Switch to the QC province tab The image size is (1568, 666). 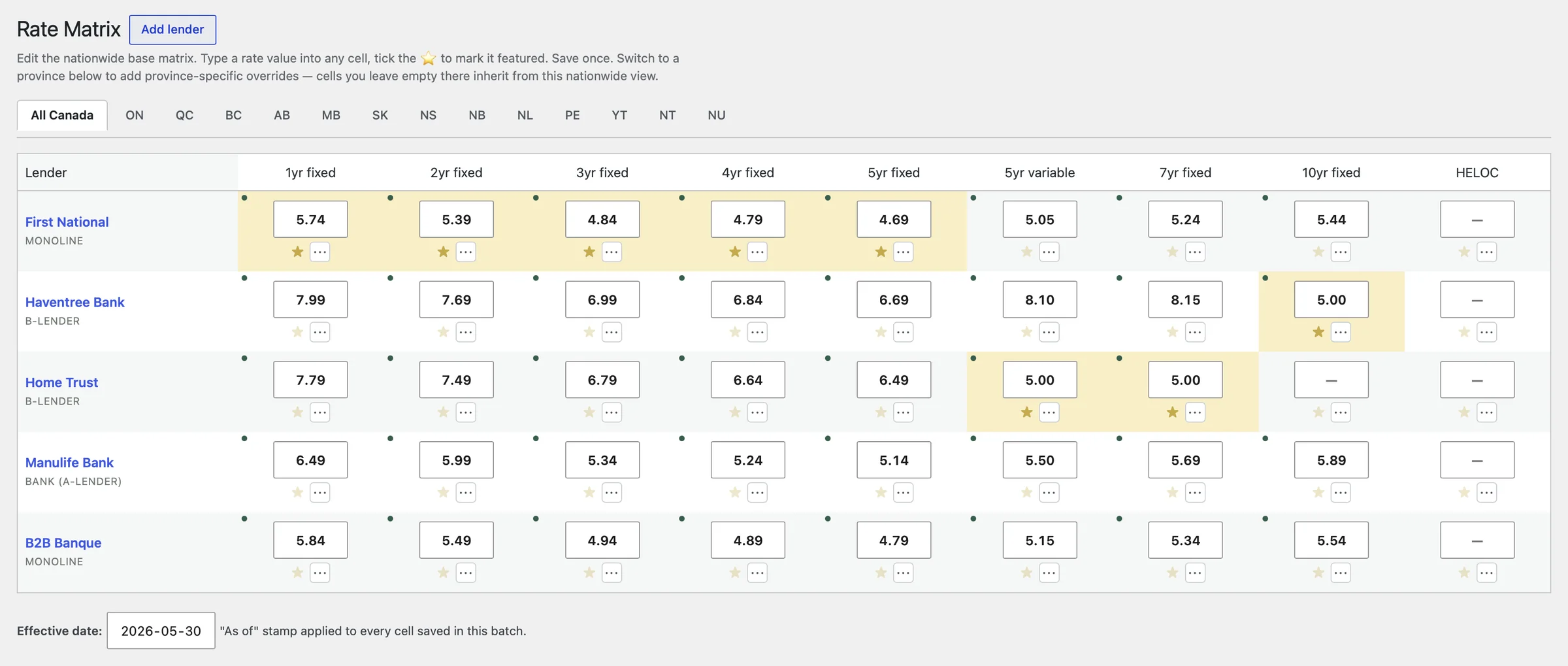click(184, 115)
